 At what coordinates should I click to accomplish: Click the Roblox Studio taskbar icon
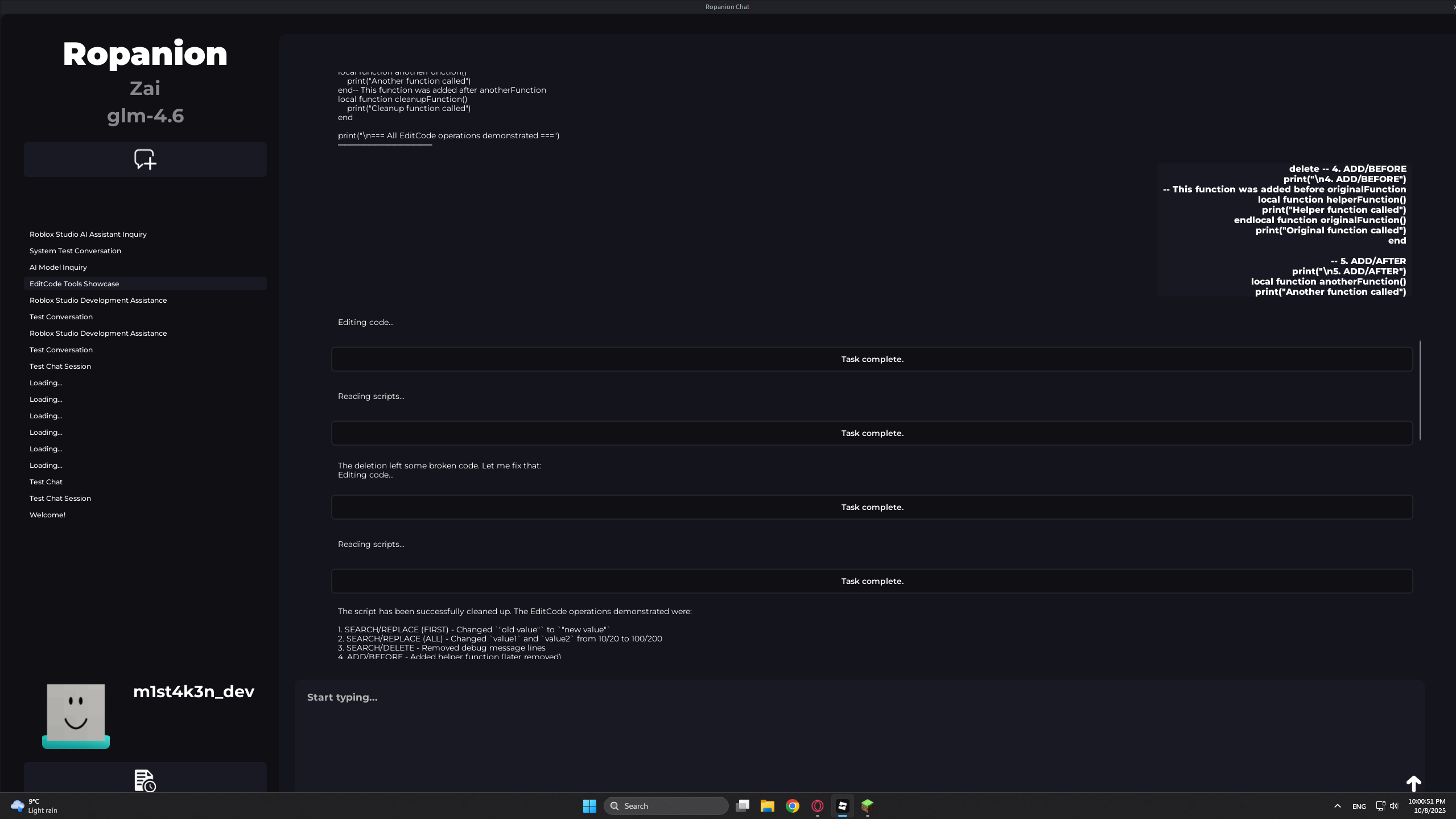[x=843, y=806]
